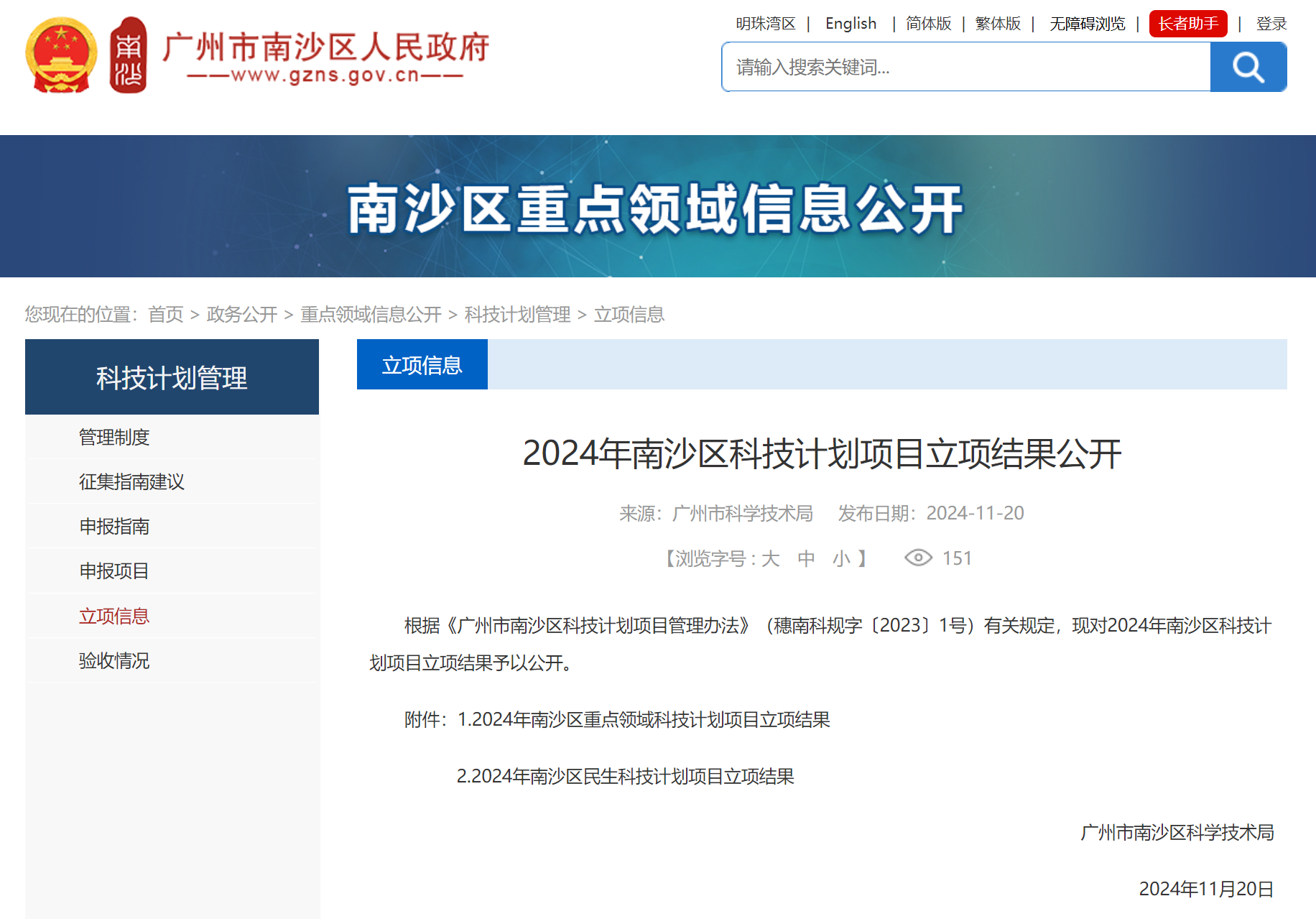Click the search keyword input field
This screenshot has width=1316, height=919.
[x=965, y=67]
